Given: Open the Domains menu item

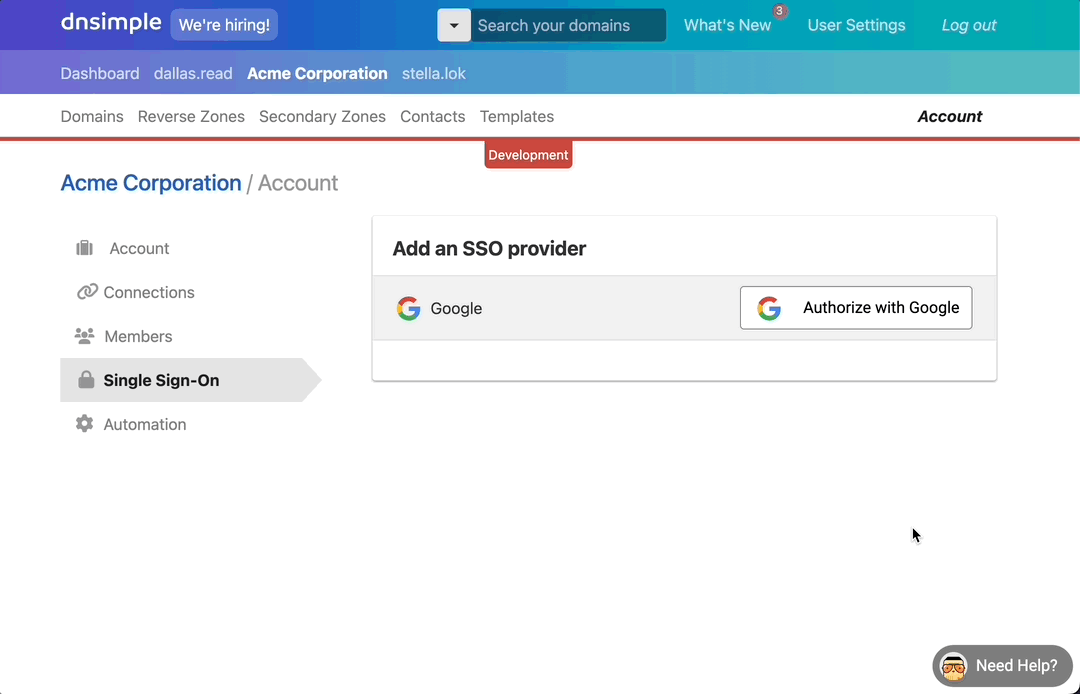Looking at the screenshot, I should (x=92, y=117).
